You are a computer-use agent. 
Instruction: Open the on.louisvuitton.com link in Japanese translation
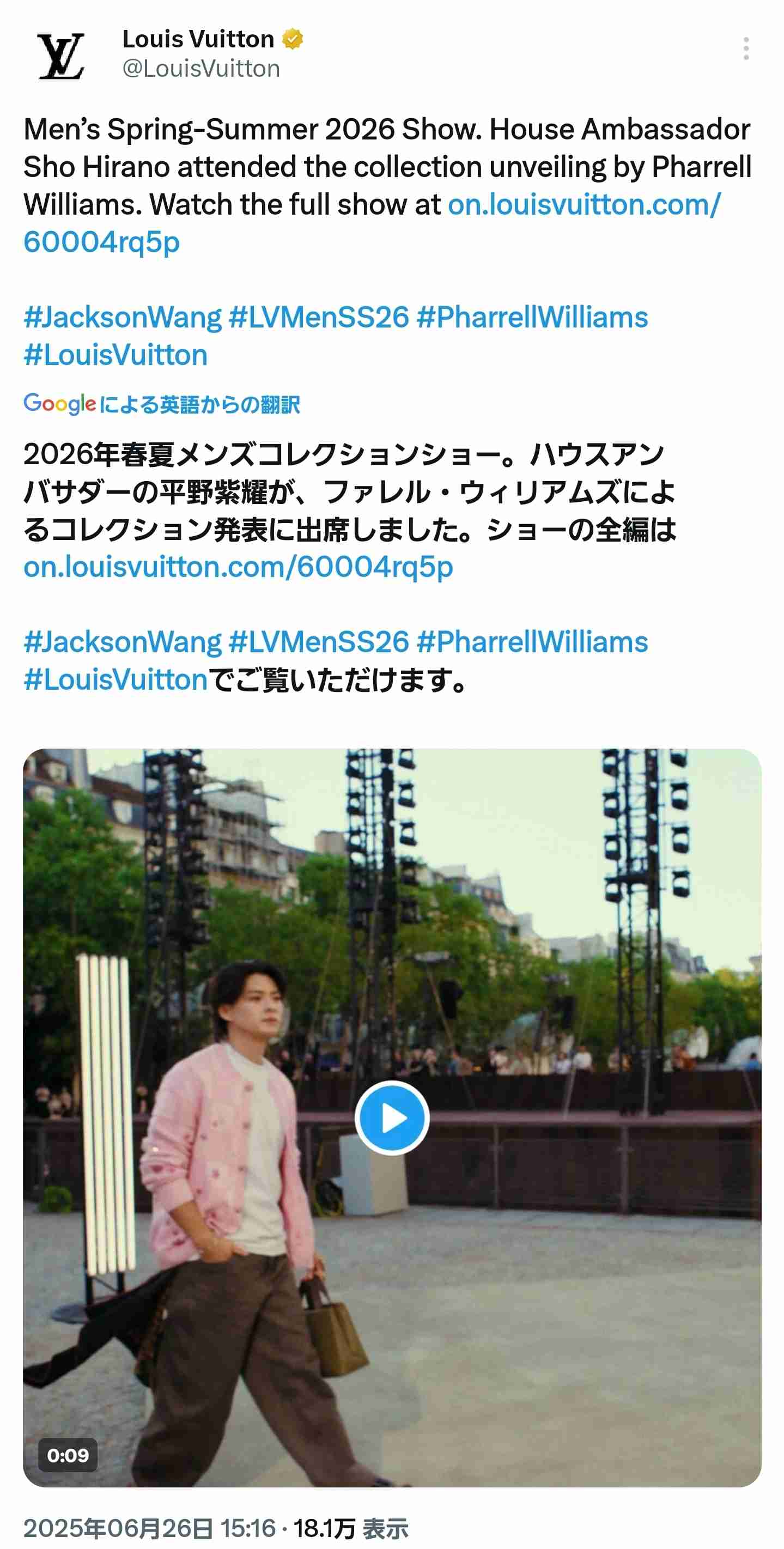[238, 567]
